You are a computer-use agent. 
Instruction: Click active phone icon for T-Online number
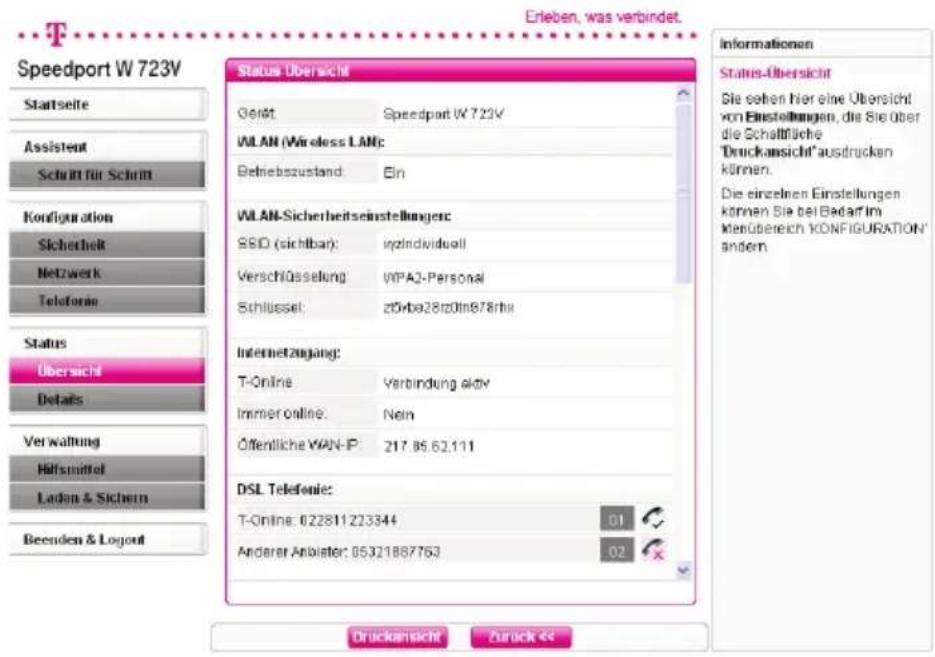coord(654,518)
